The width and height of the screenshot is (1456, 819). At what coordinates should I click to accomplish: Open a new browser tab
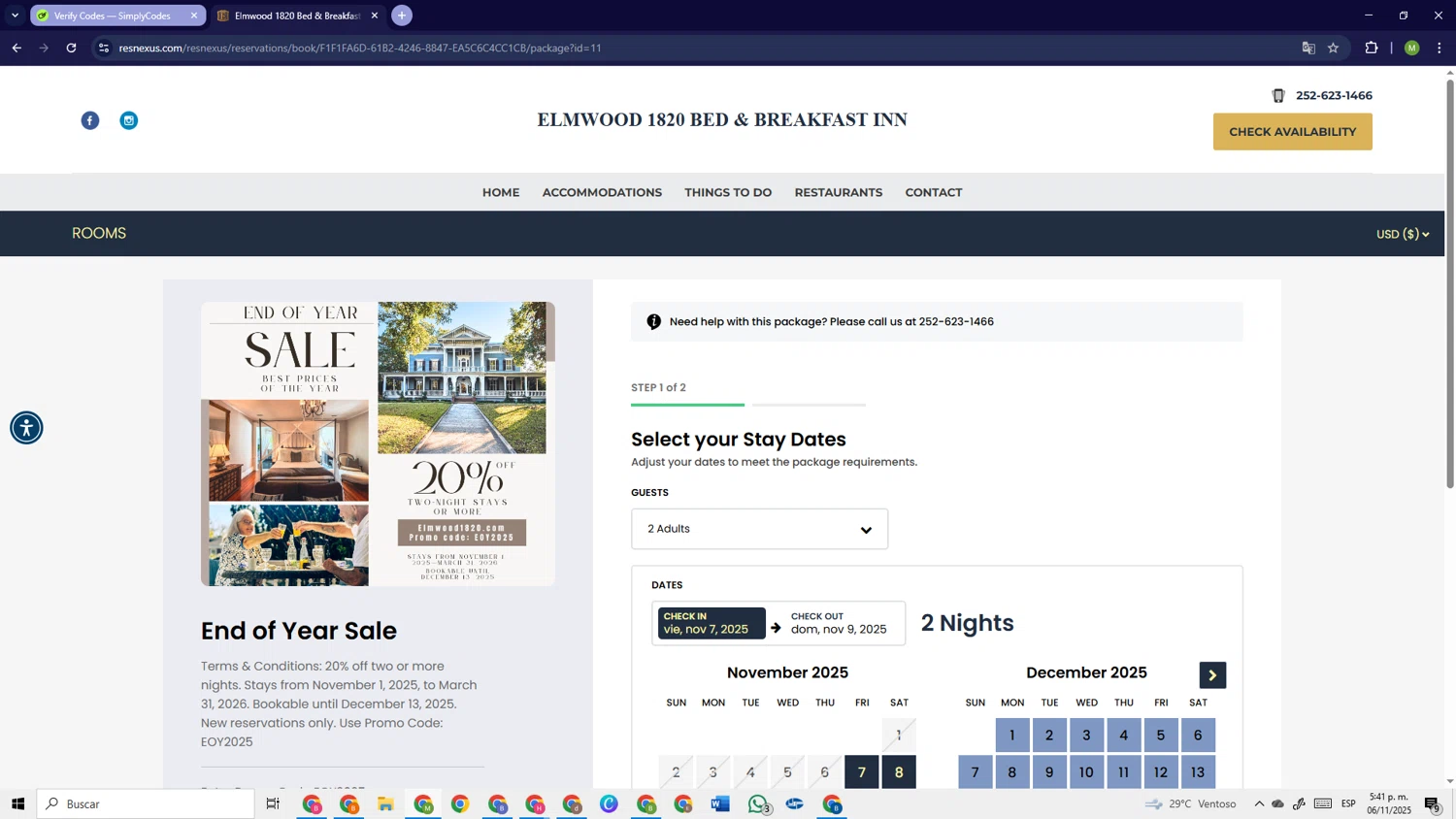(402, 16)
